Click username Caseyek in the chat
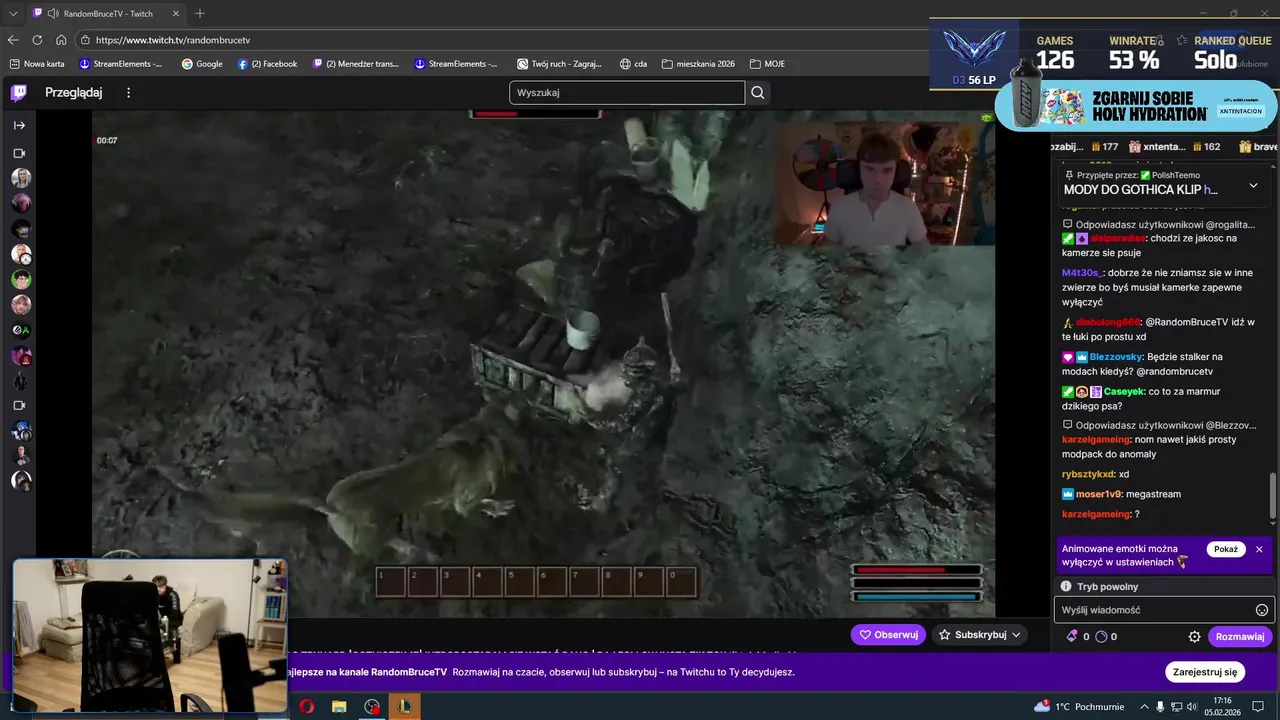The width and height of the screenshot is (1280, 720). click(x=1124, y=391)
